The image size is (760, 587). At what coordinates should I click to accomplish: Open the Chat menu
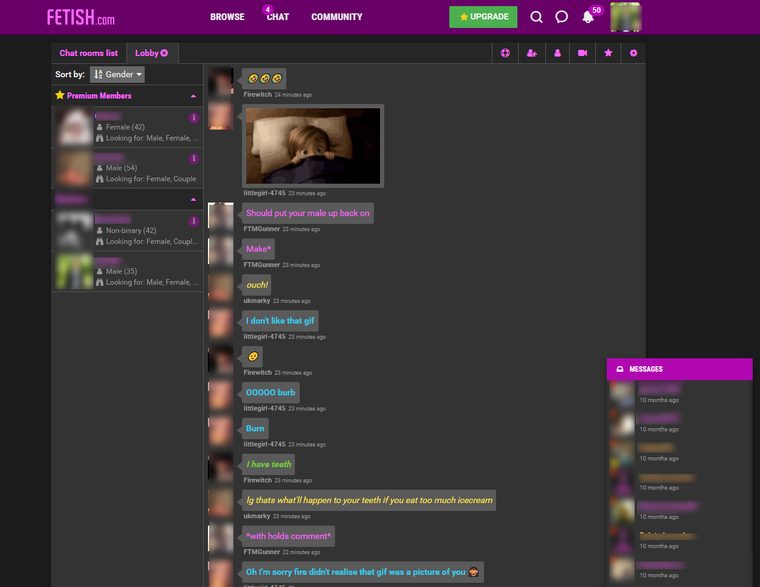(x=278, y=17)
